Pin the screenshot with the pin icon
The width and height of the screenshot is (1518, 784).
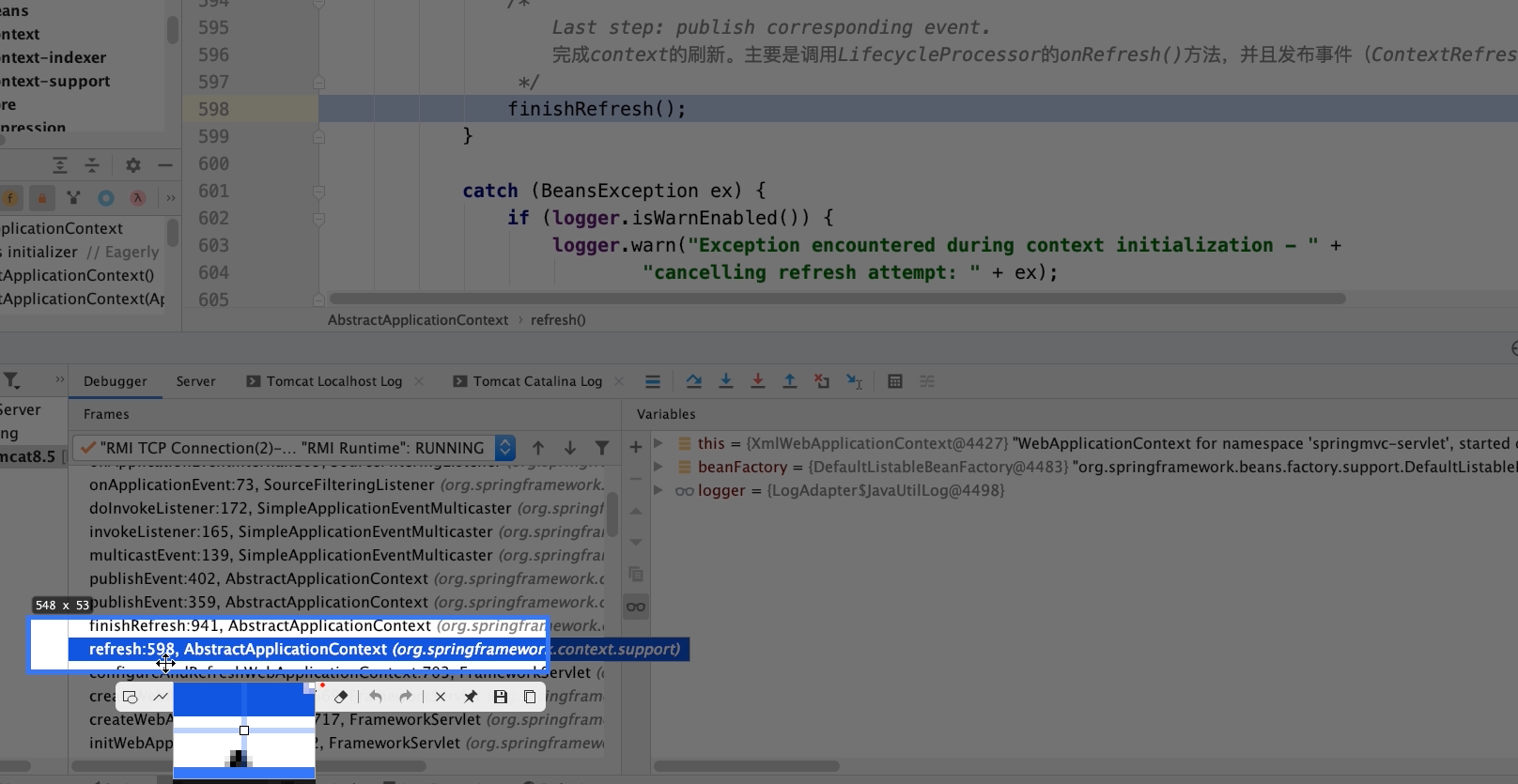tap(471, 697)
